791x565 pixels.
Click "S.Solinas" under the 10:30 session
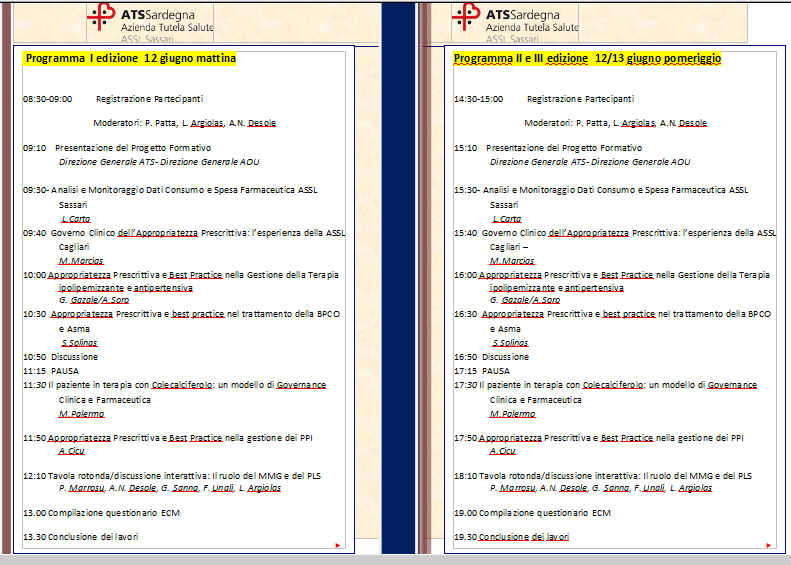click(79, 343)
